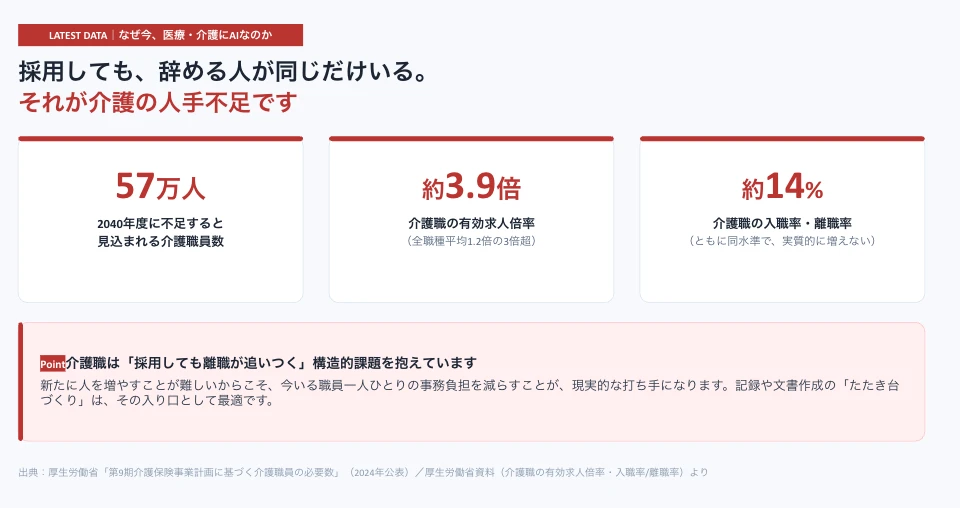Click the text 入職率/離職率 in the source line
The image size is (960, 508).
coord(648,473)
